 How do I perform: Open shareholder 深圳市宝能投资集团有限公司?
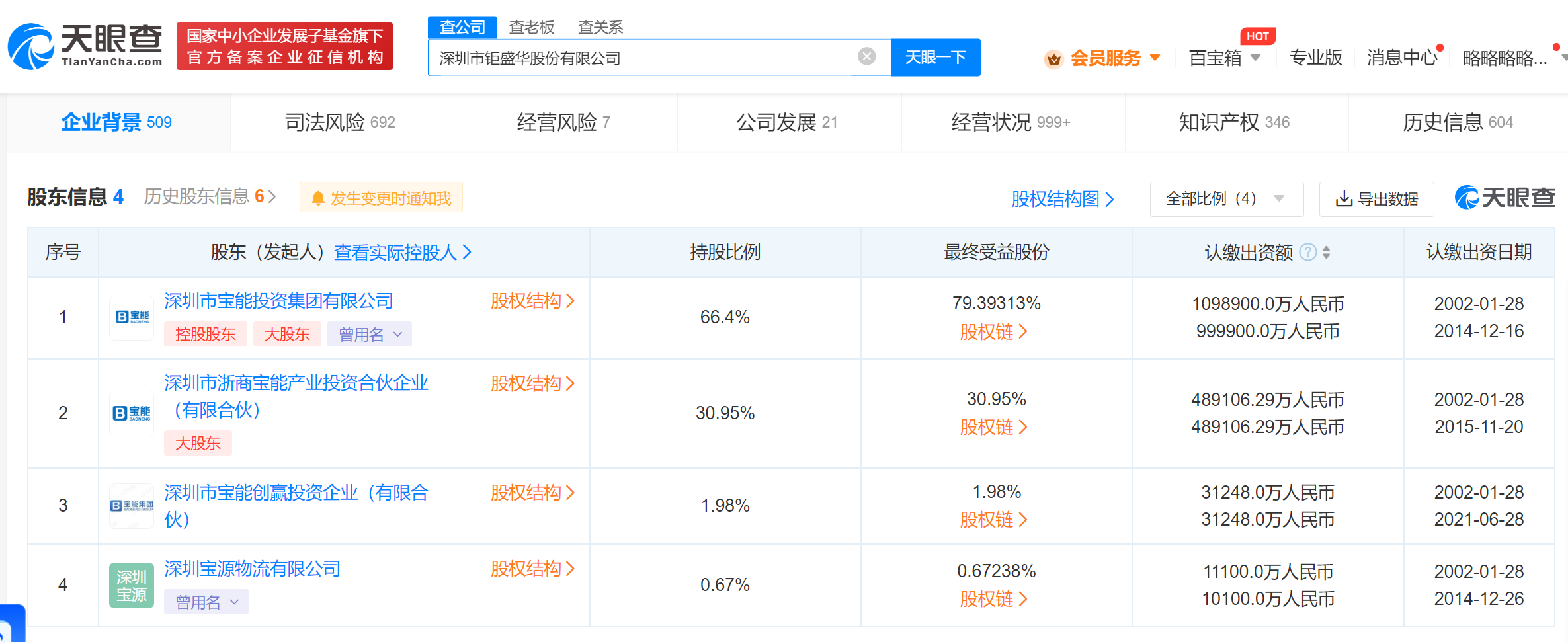coord(278,301)
